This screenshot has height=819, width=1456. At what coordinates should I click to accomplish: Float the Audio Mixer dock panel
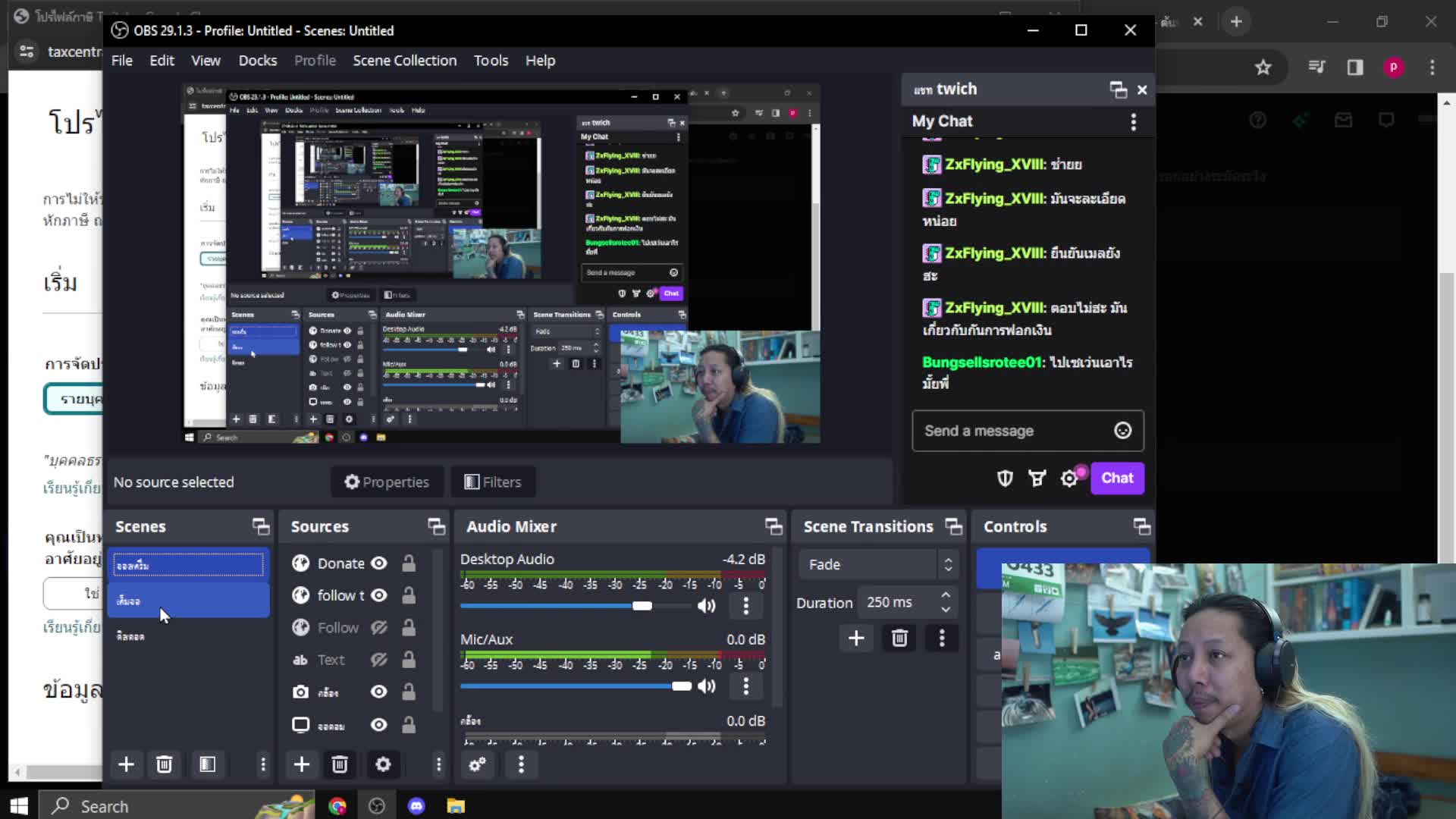pos(773,526)
